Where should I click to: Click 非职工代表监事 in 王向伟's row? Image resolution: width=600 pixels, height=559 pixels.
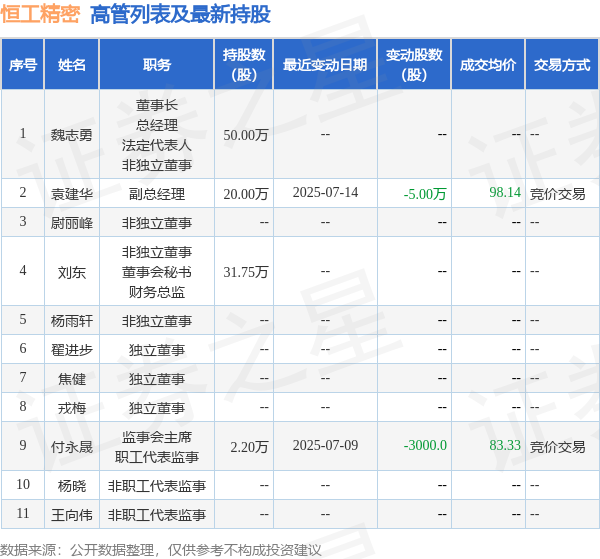[157, 515]
